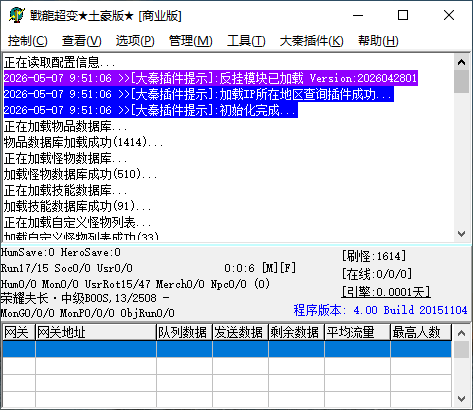Click the 荣耀夫长·中级BOOS,13/2508 status line
The height and width of the screenshot is (410, 473).
click(85, 298)
